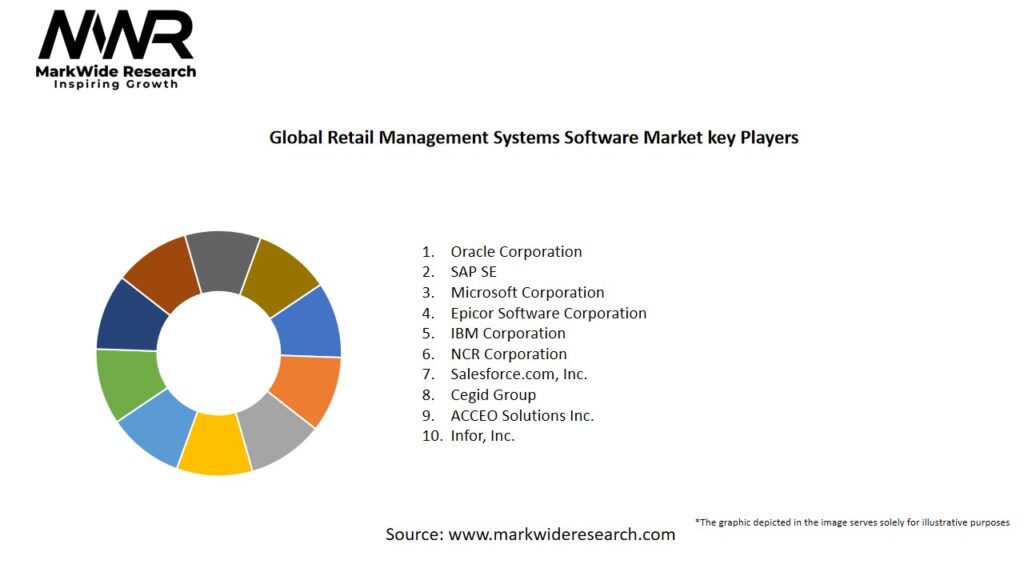Click the blue donut chart segment

pos(309,325)
